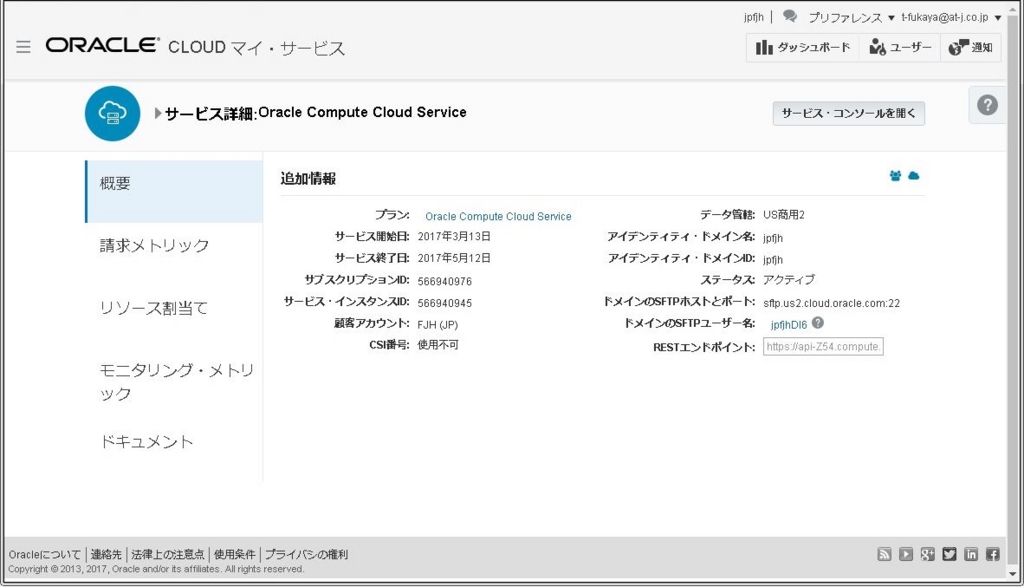Select the 概要 tab

[174, 191]
